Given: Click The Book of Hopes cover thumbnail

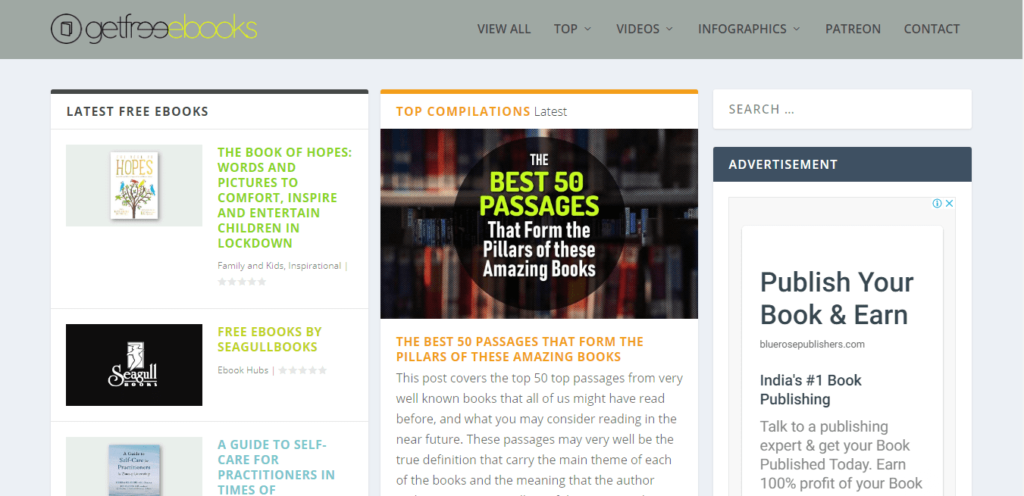Looking at the screenshot, I should pyautogui.click(x=134, y=185).
